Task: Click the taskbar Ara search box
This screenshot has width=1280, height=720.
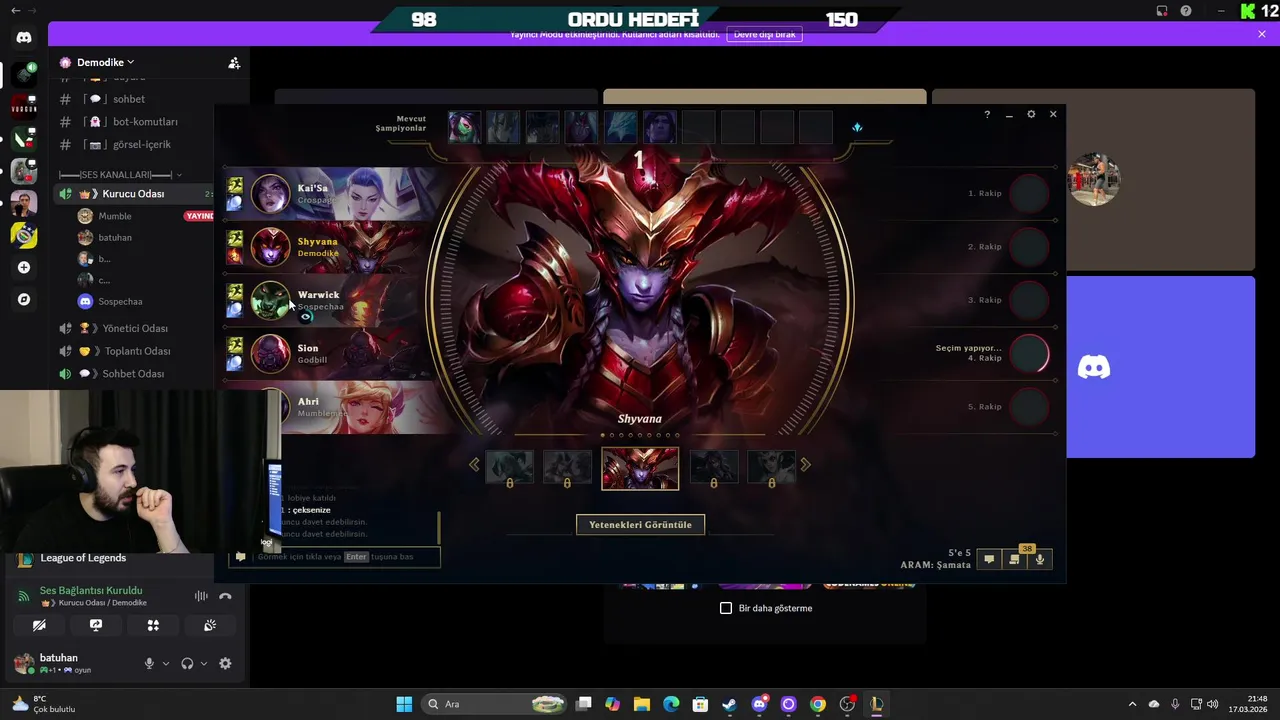Action: tap(493, 704)
